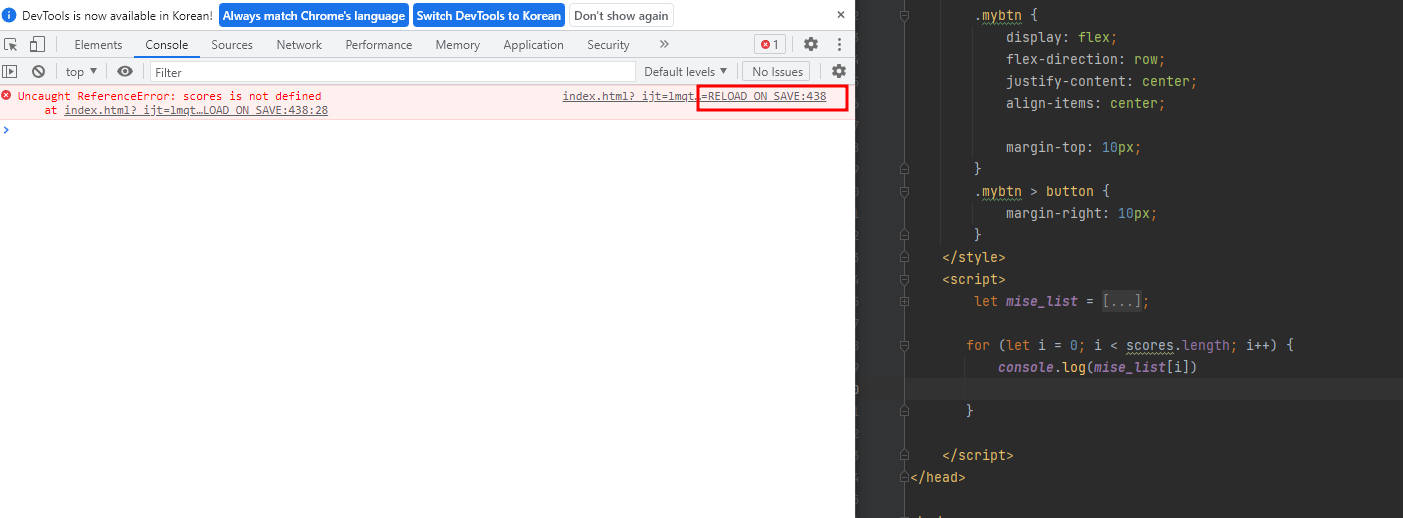Click the No Issues button
1403x518 pixels.
(777, 71)
